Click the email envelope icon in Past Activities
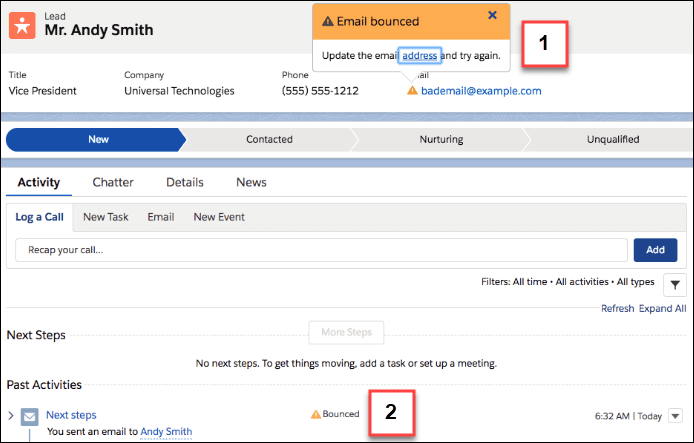The image size is (694, 443). pyautogui.click(x=30, y=416)
